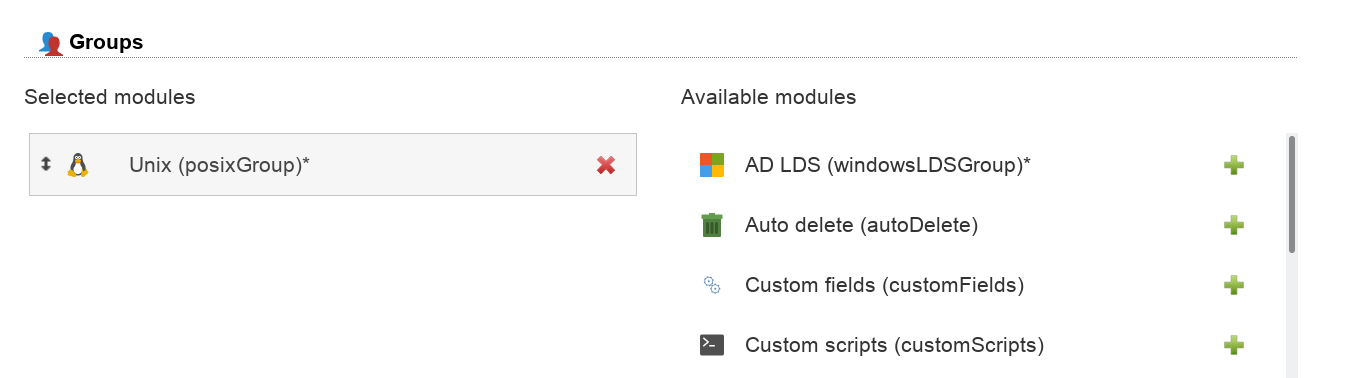Add the Auto delete module

(1233, 225)
